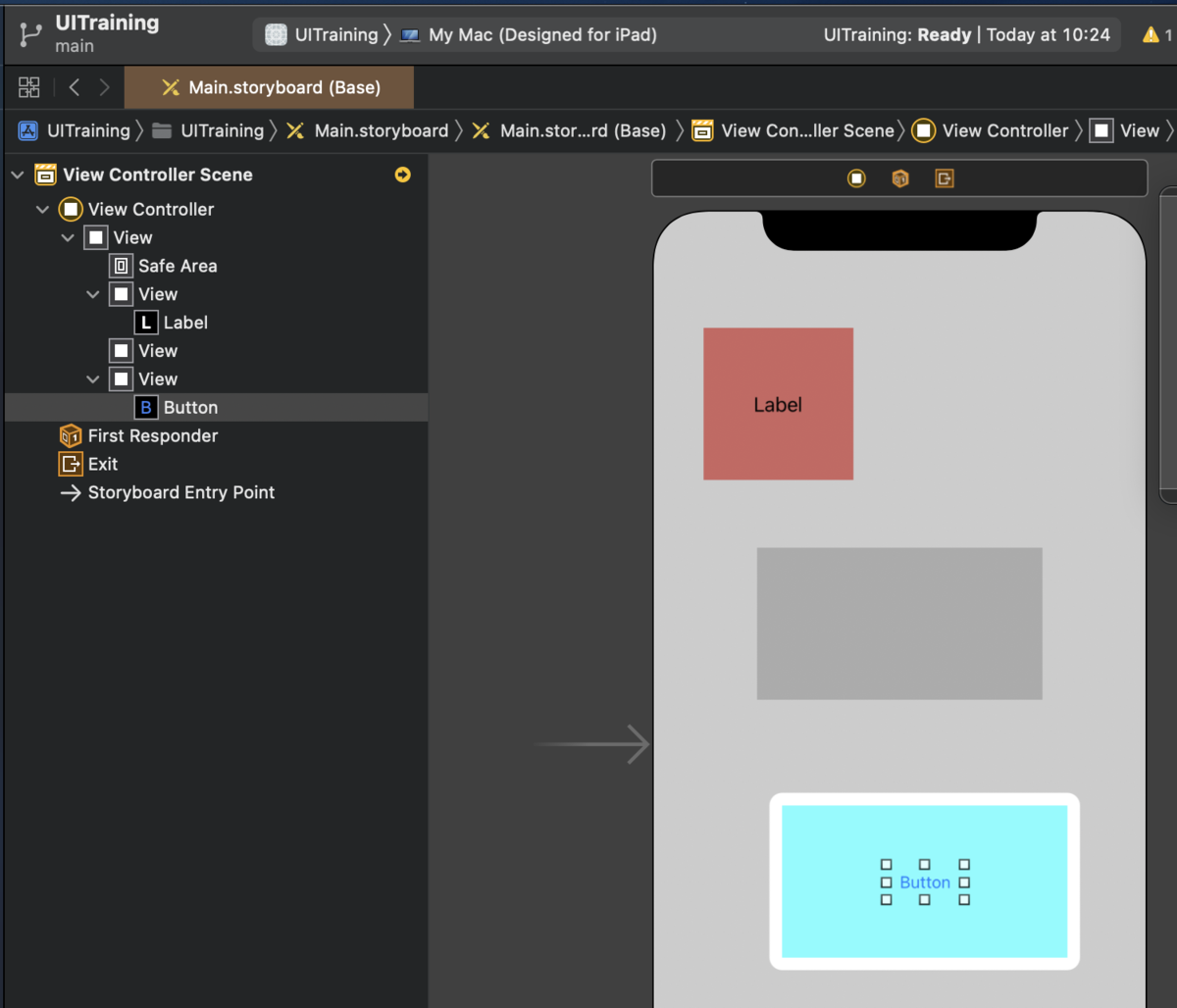
Task: Choose My Mac (Designed for iPad) destination
Action: point(528,34)
